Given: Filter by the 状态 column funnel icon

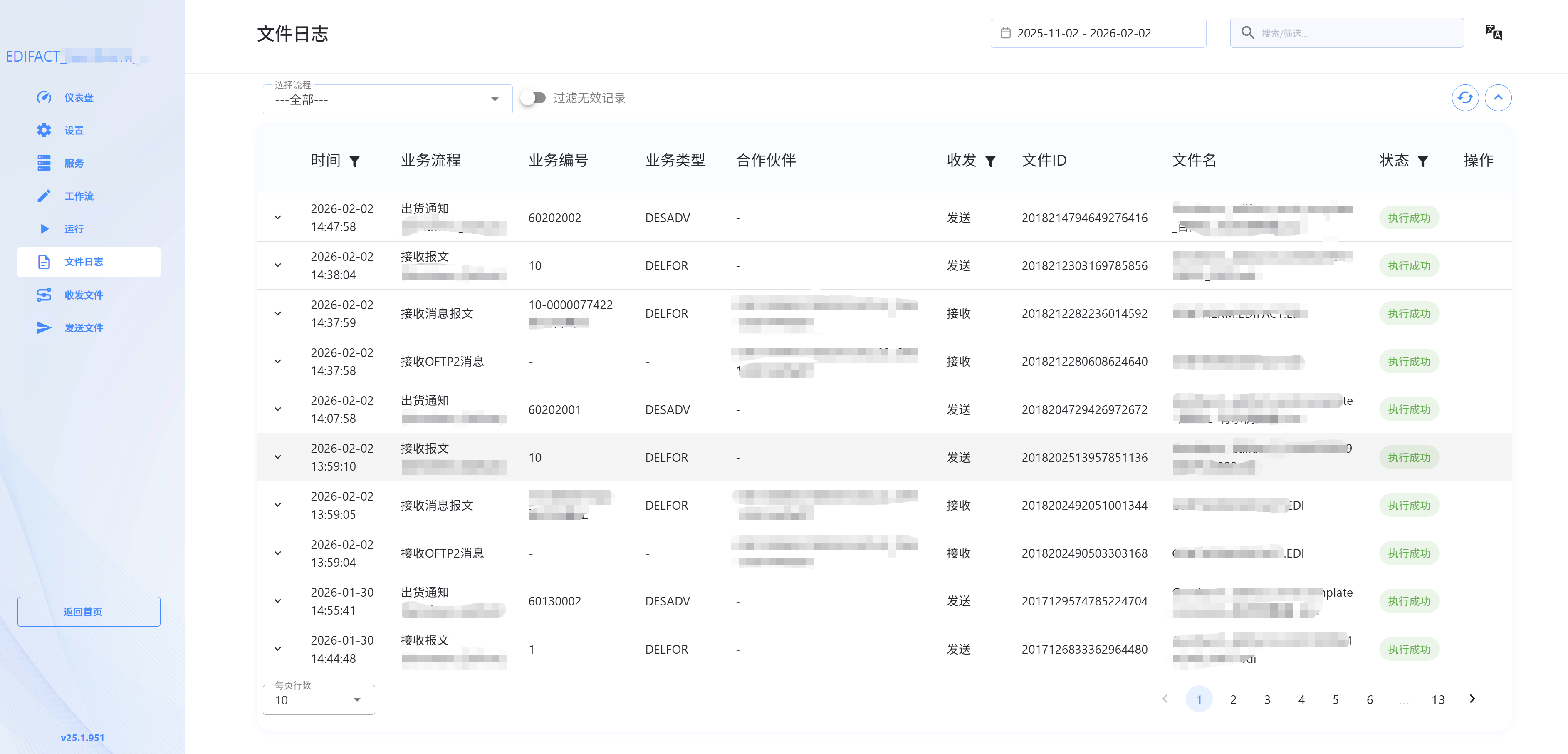Looking at the screenshot, I should tap(1422, 161).
